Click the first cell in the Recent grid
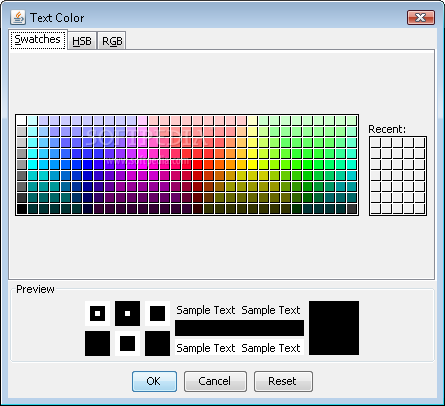This screenshot has width=445, height=406. [x=376, y=142]
